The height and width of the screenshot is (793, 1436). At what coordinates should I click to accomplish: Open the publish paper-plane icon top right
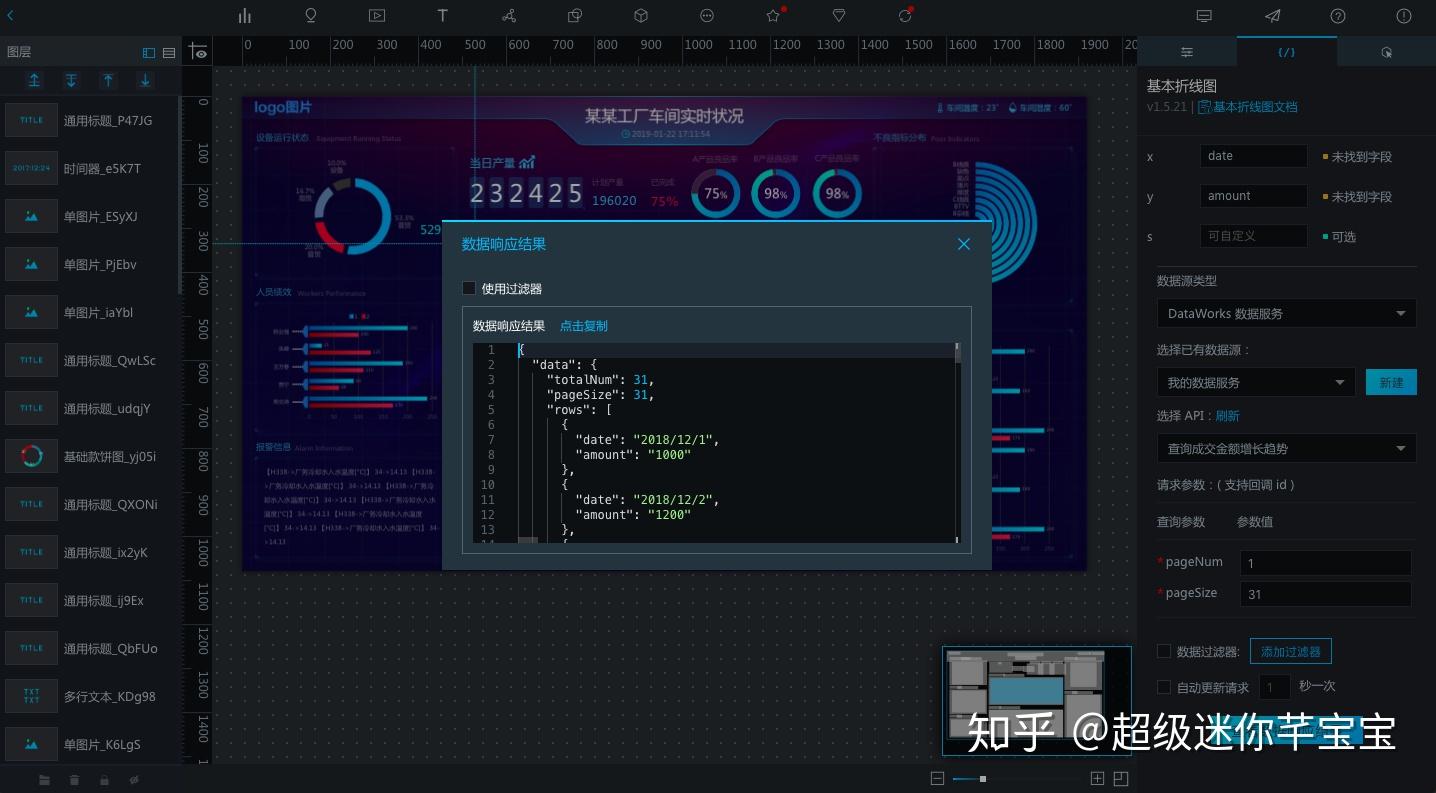coord(1272,16)
